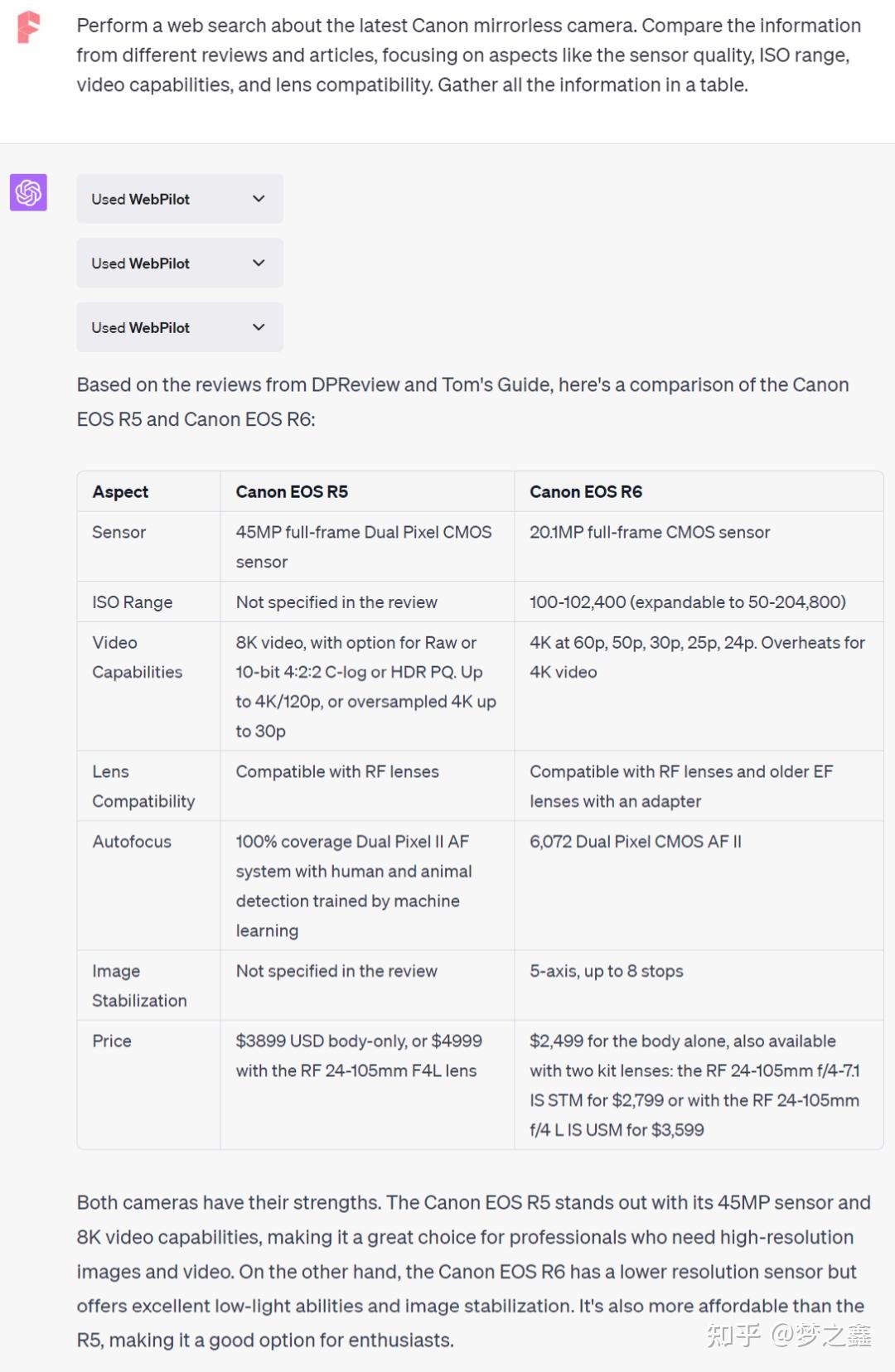Click the paragraph starting "Both cameras have their strengths"
This screenshot has height=1372, width=895.
click(x=473, y=1271)
